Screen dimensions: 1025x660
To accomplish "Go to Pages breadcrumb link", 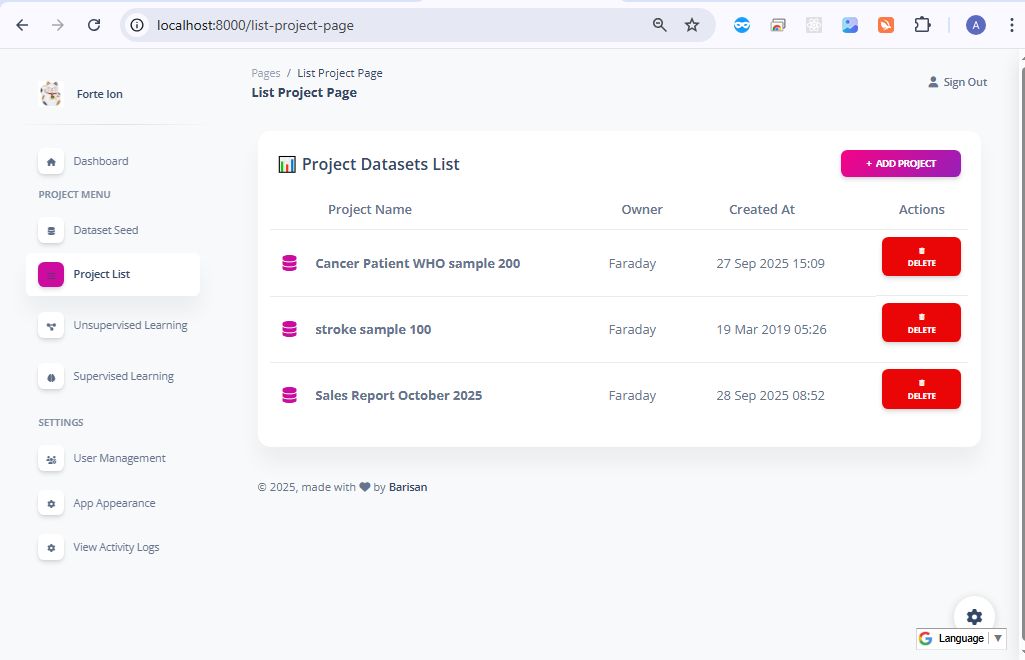I will 266,73.
